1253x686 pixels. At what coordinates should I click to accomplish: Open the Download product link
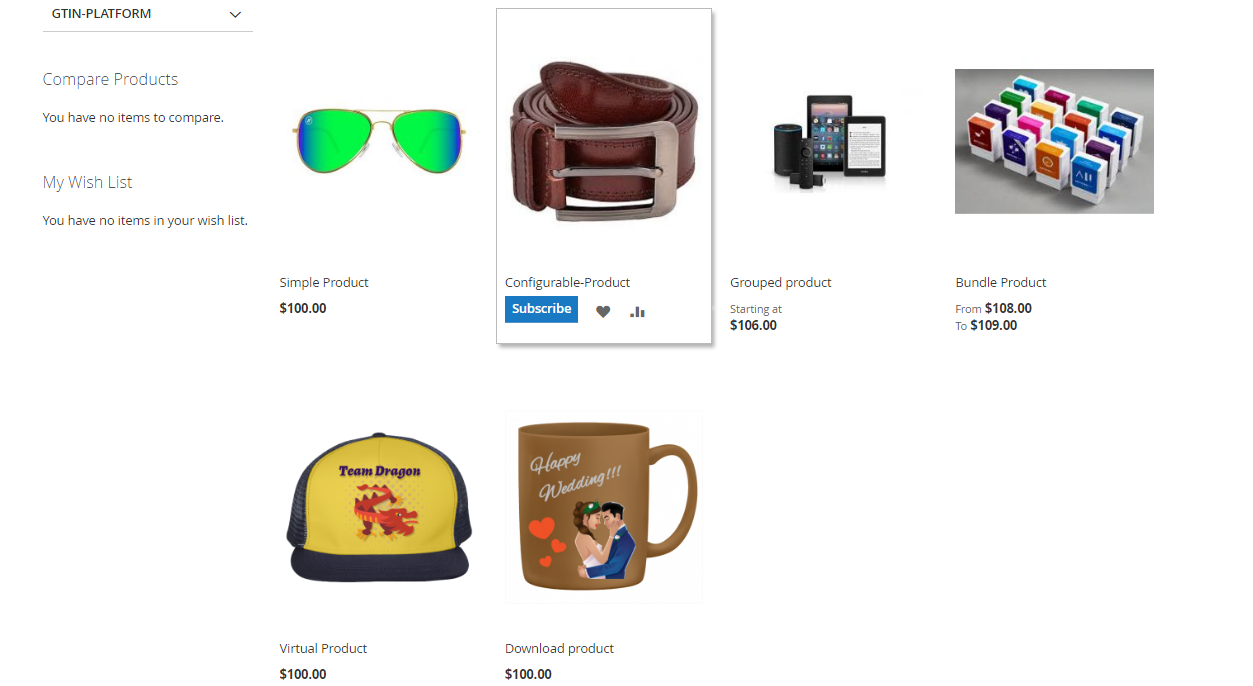point(559,649)
